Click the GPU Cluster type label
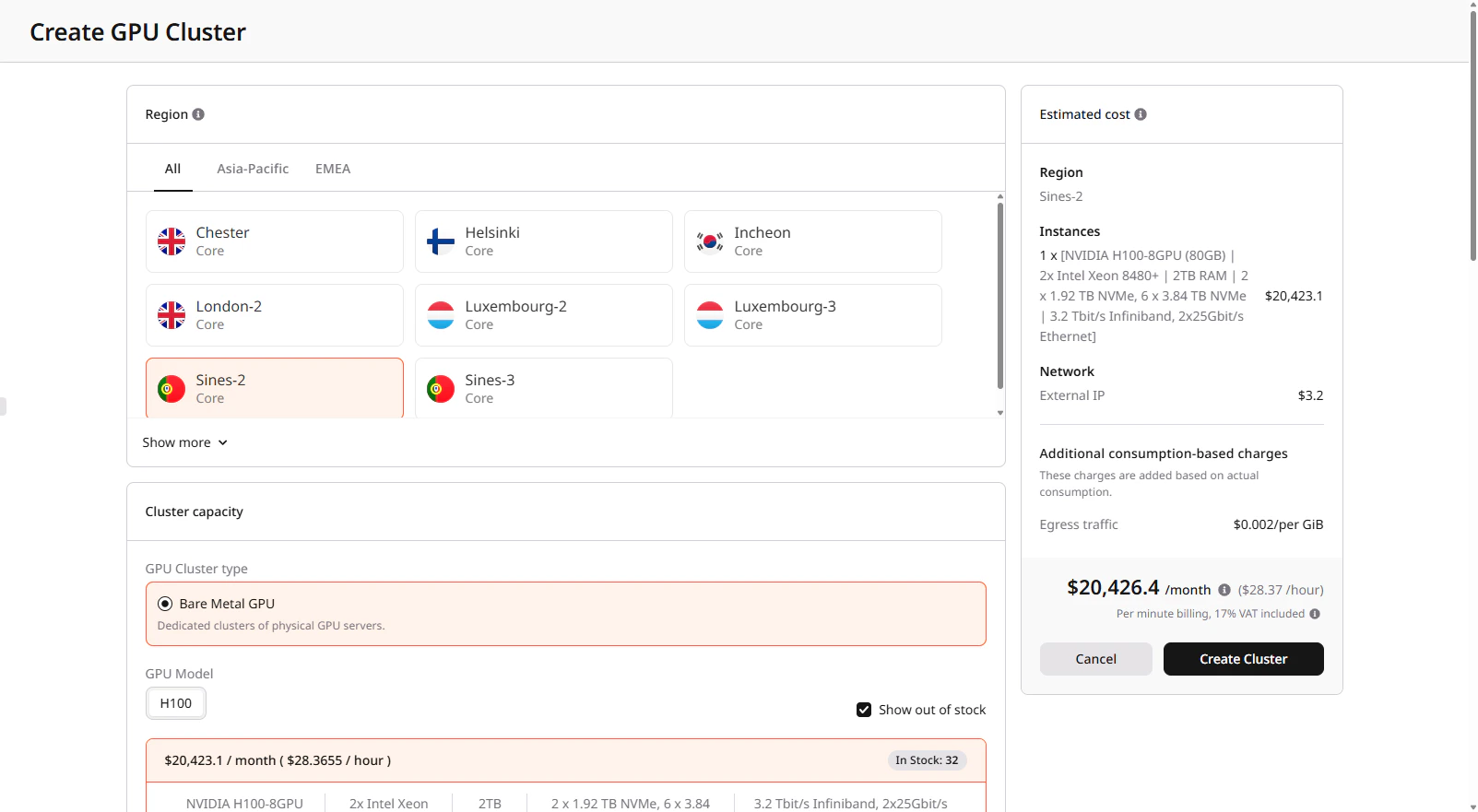 click(x=196, y=569)
